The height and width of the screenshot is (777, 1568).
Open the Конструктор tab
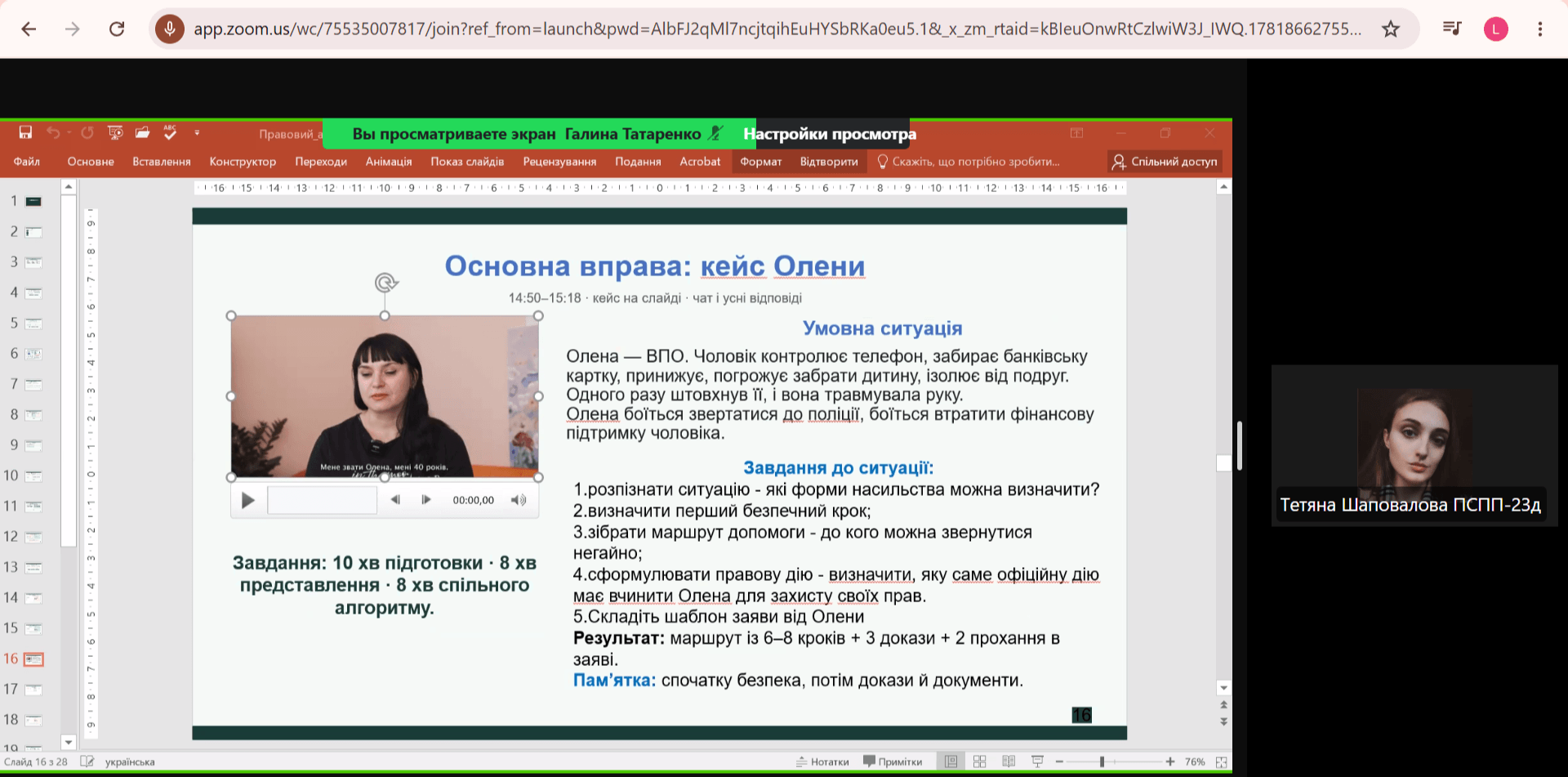click(243, 162)
